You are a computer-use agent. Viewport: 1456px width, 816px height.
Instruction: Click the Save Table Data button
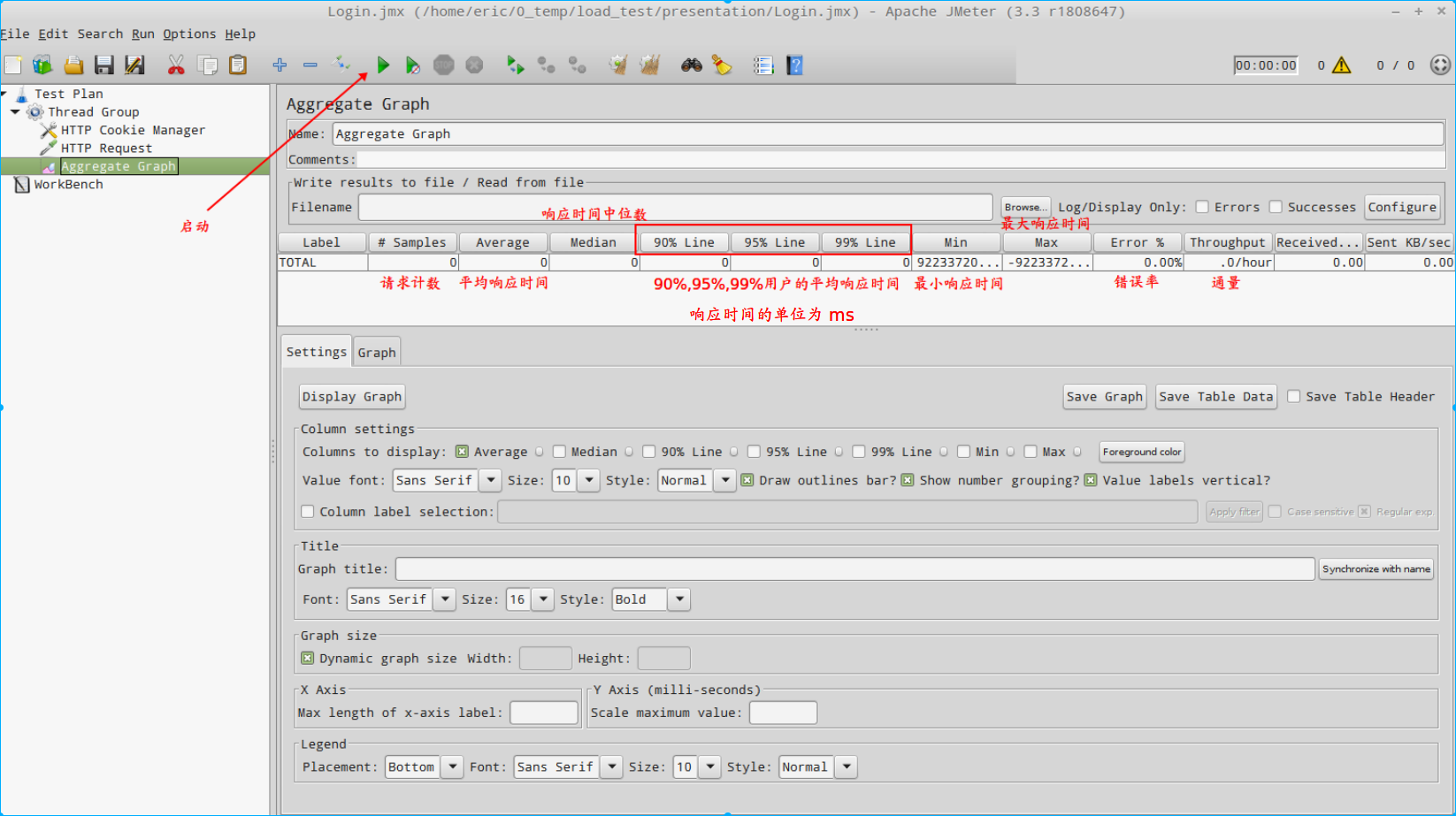tap(1216, 396)
